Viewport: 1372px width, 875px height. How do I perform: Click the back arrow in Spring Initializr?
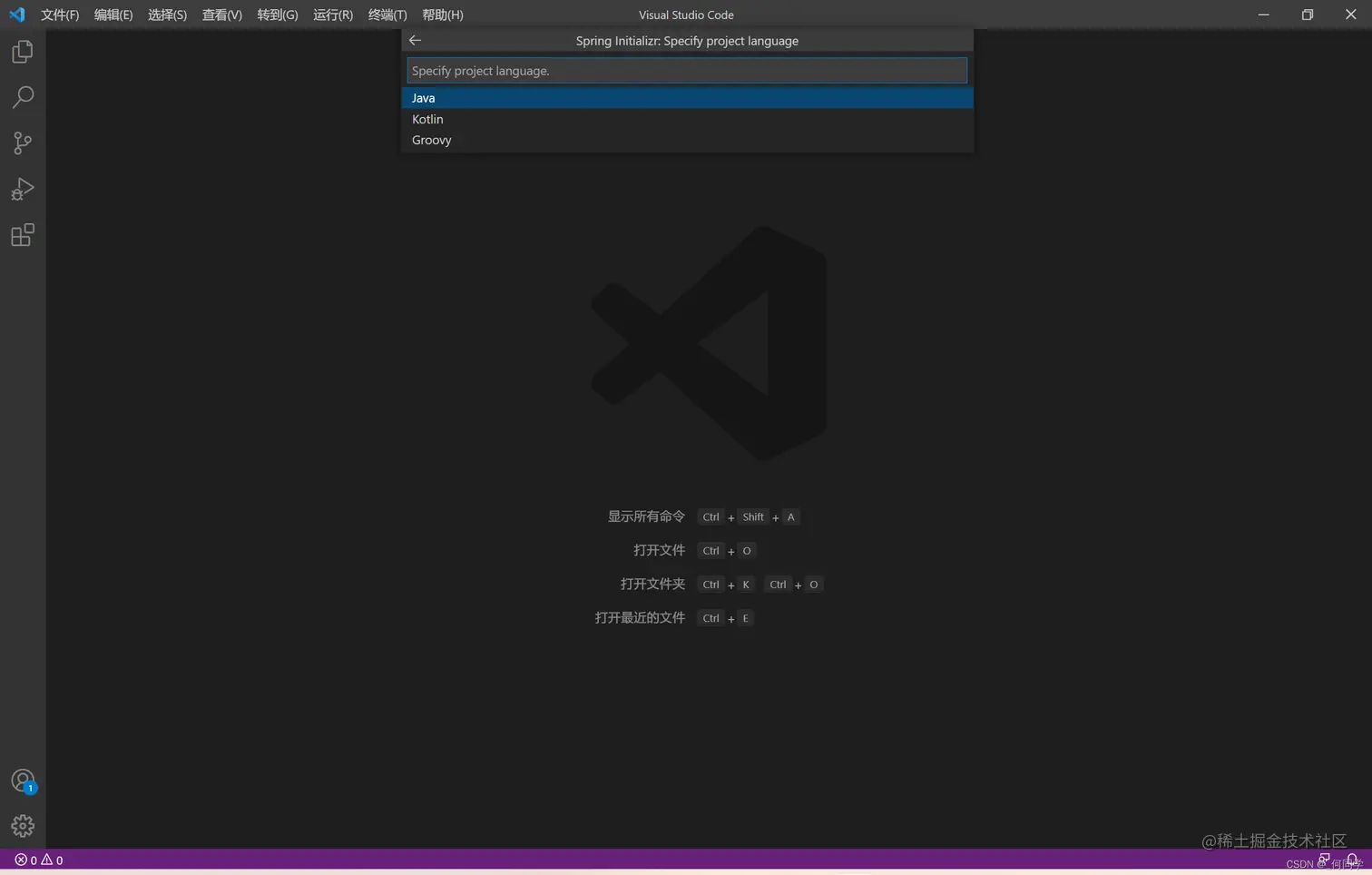[415, 40]
